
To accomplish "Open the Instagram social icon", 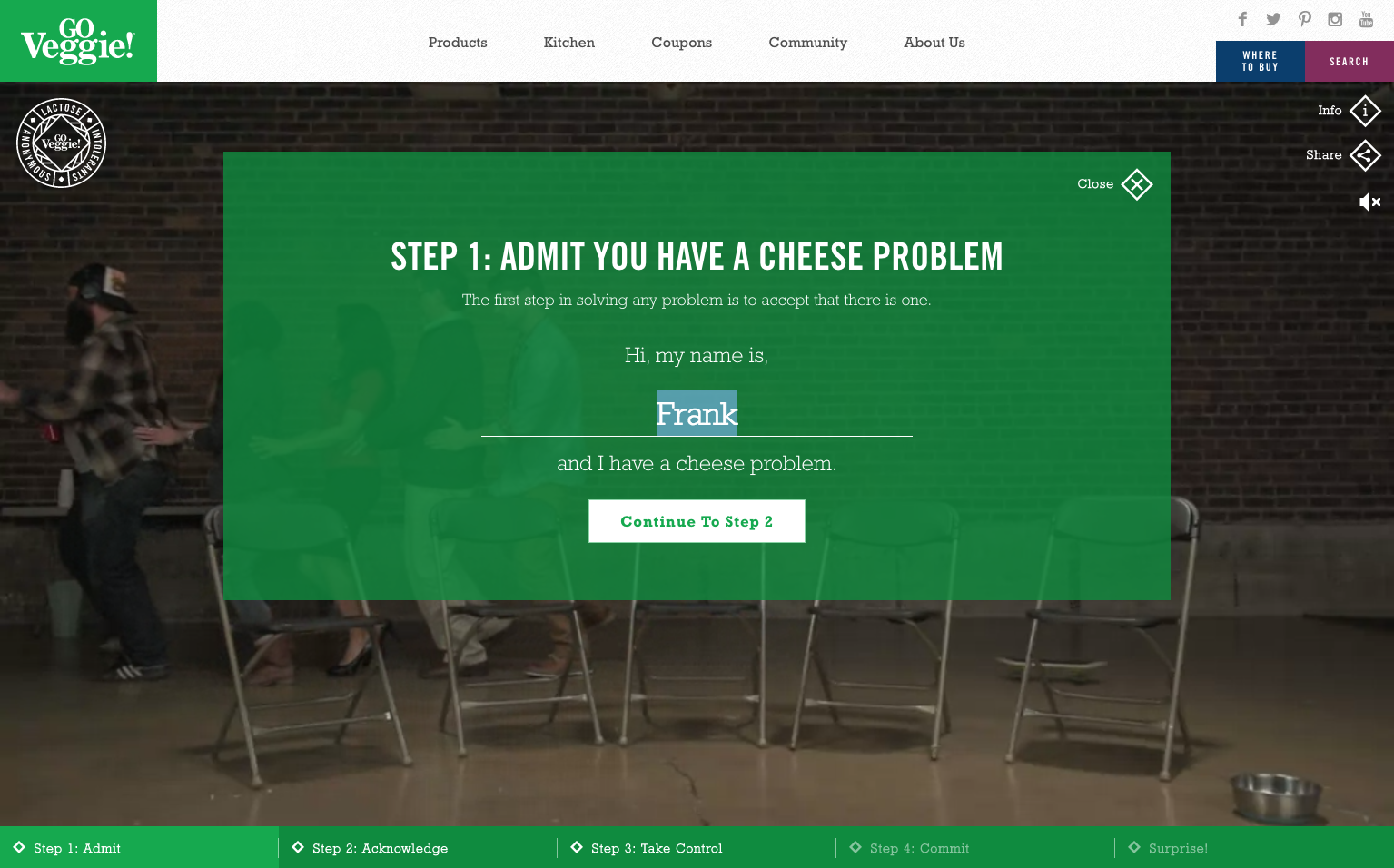I will tap(1335, 19).
